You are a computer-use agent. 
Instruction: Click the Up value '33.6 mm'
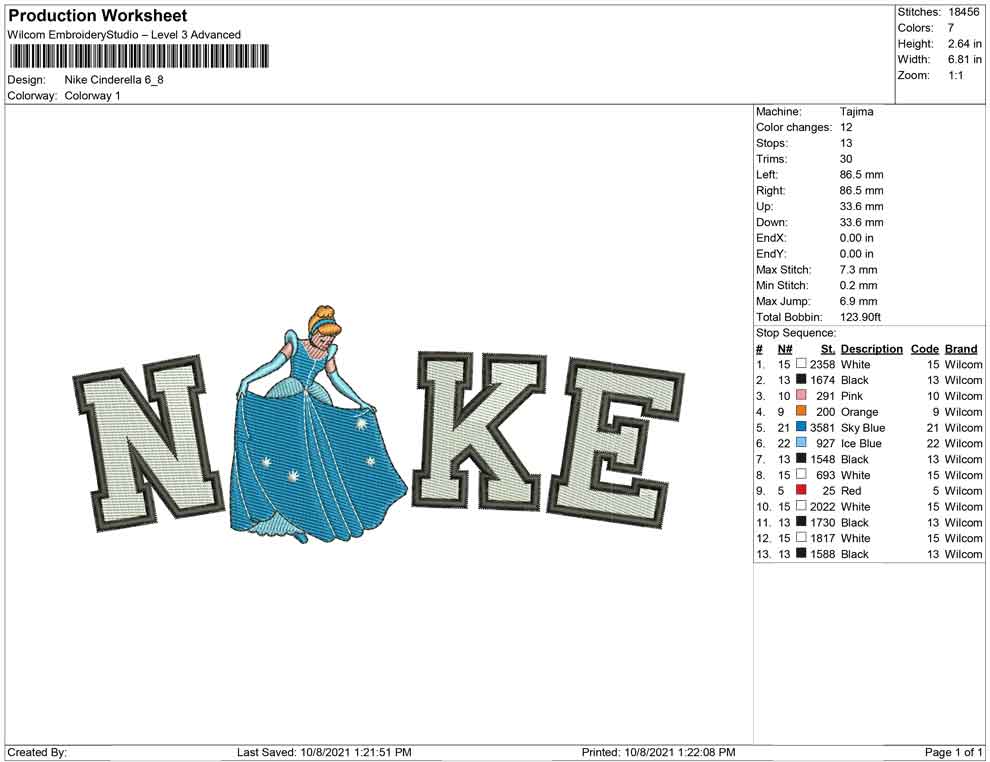(861, 206)
